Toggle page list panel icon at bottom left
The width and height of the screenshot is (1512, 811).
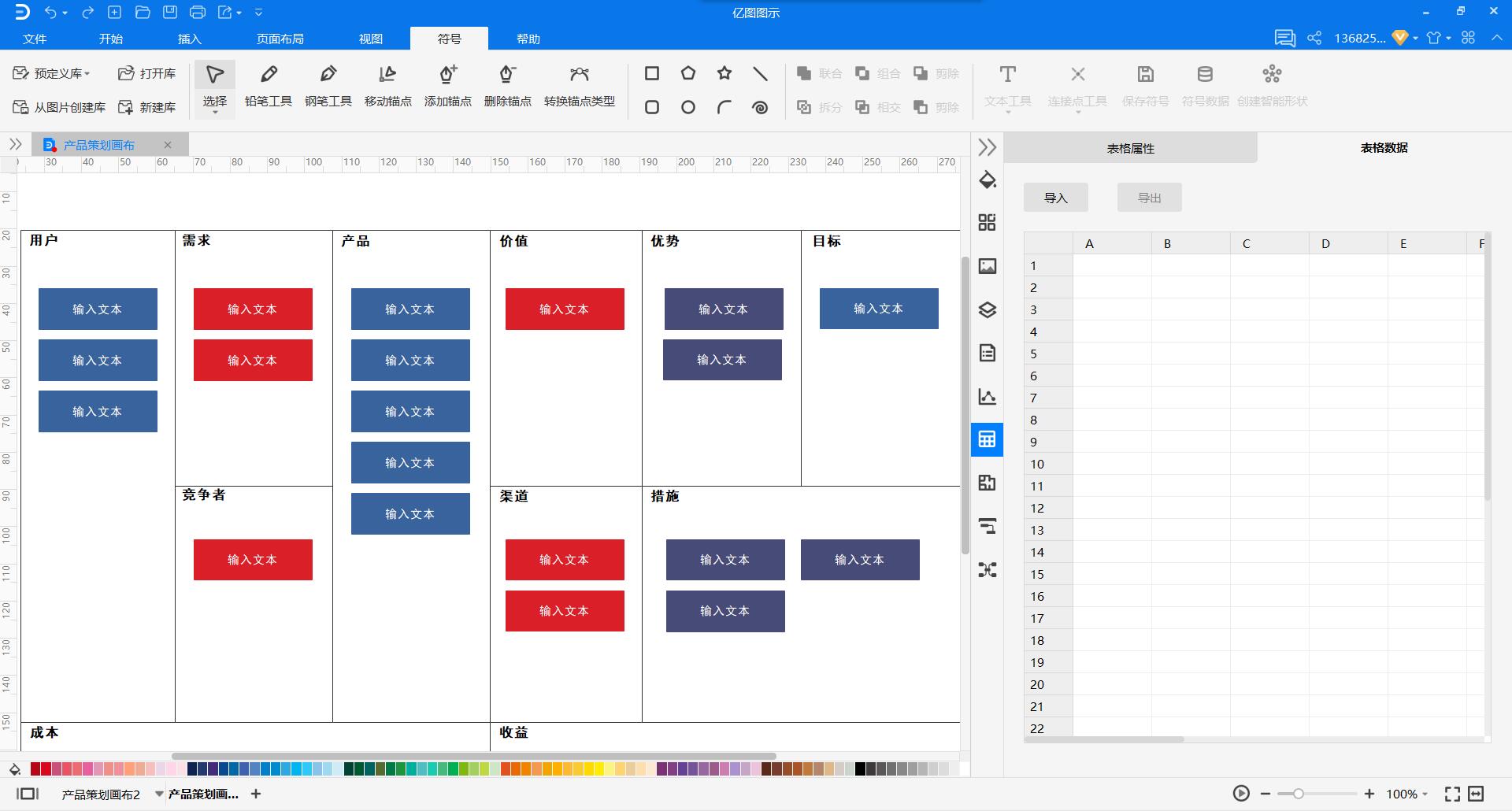(x=28, y=794)
